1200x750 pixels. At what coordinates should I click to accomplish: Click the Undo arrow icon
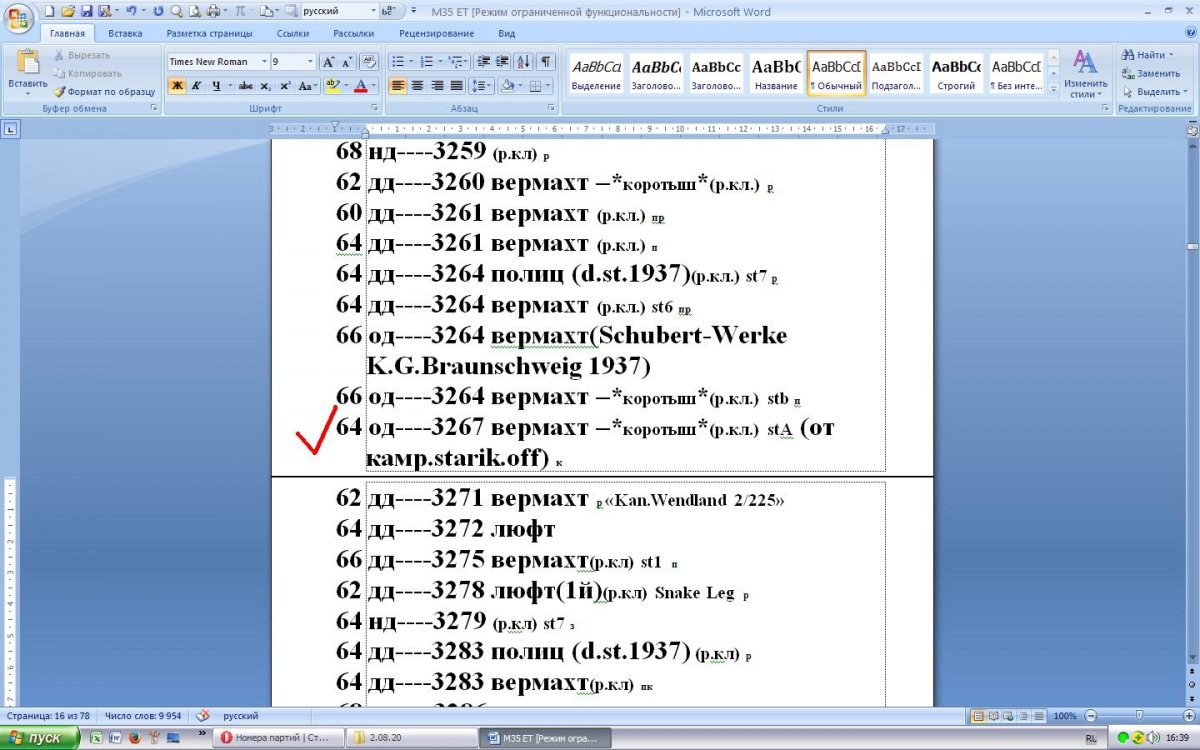130,12
